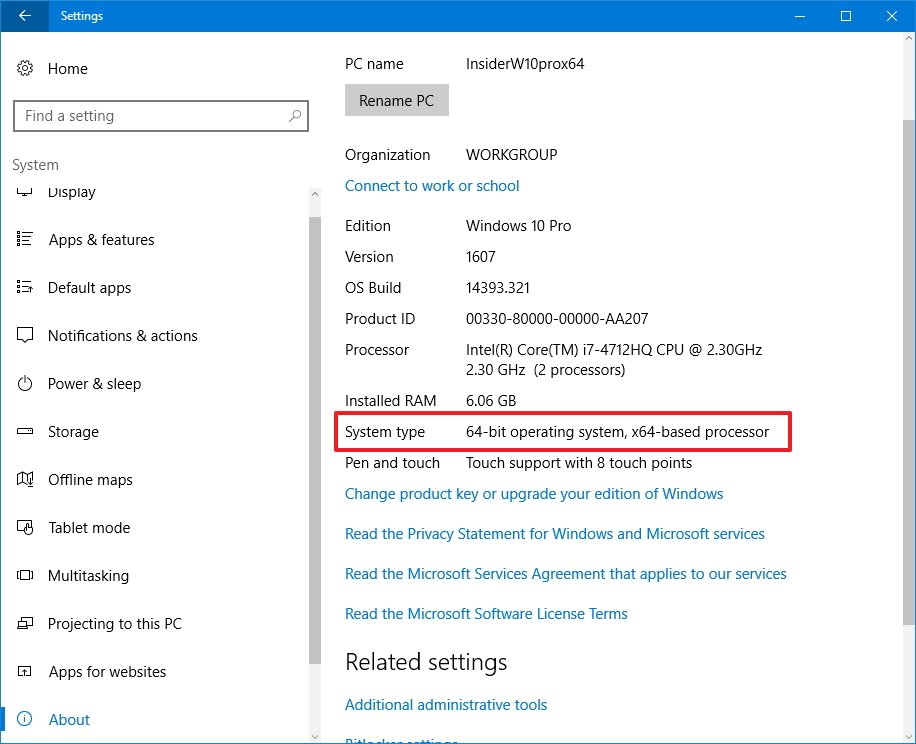Click the Offline maps icon
Screen dimensions: 916x744
25,480
